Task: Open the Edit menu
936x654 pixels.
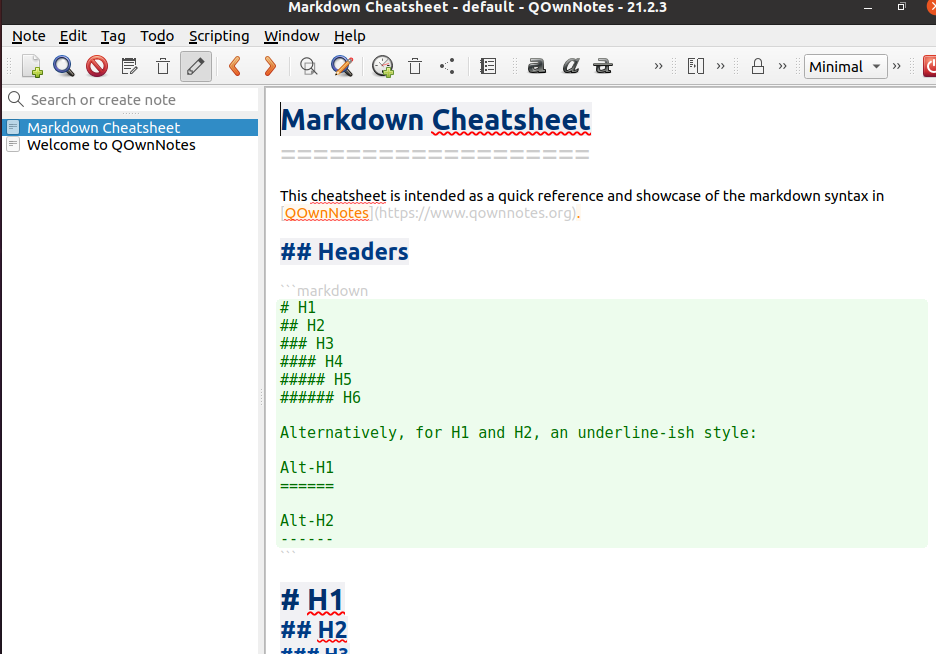Action: pos(73,36)
